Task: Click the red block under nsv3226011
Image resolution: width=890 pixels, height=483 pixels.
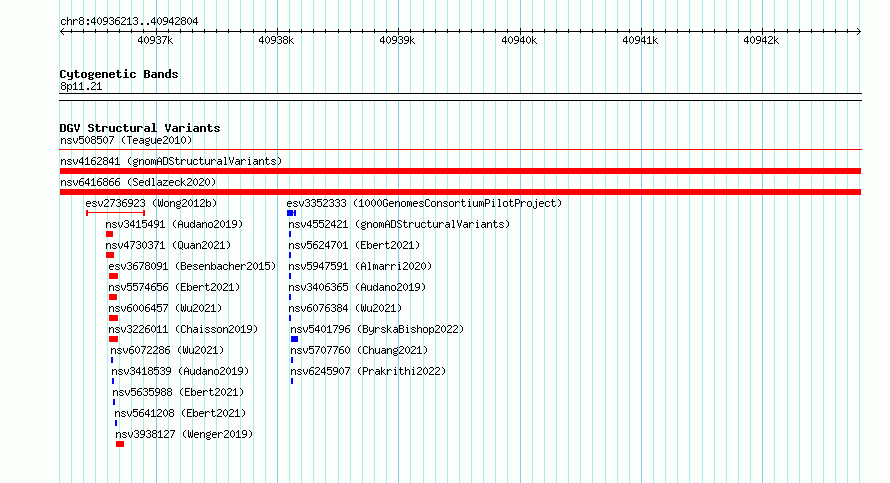Action: (x=114, y=339)
